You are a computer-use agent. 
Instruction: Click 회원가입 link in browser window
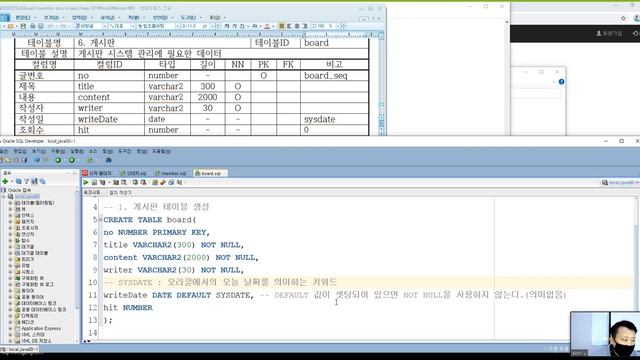click(x=609, y=33)
